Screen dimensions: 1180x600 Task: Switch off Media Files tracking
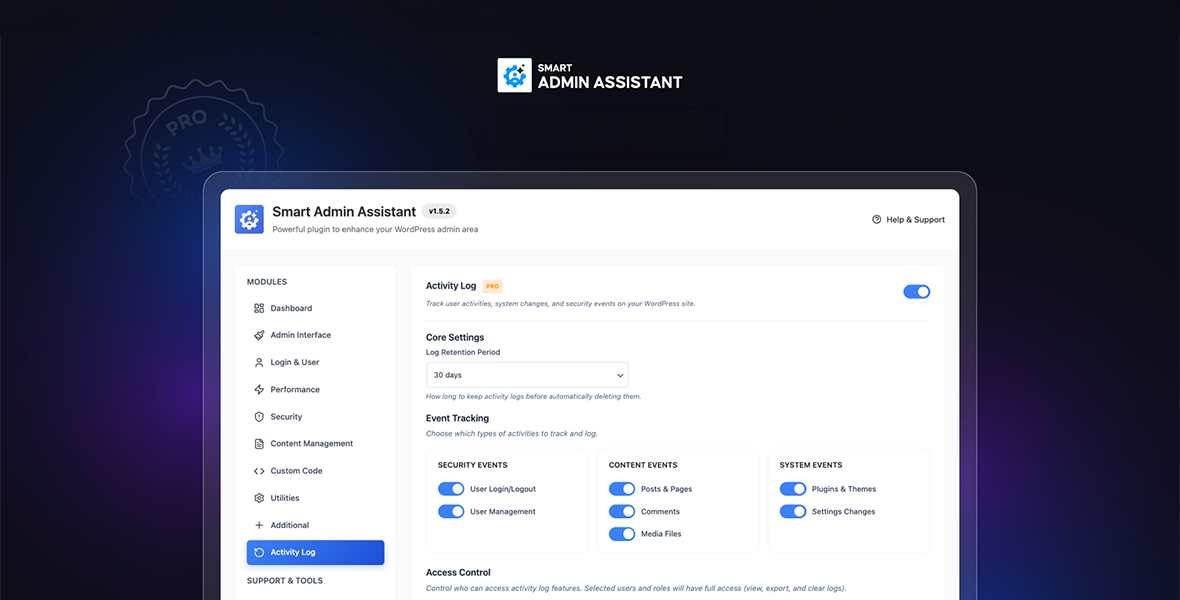(622, 534)
